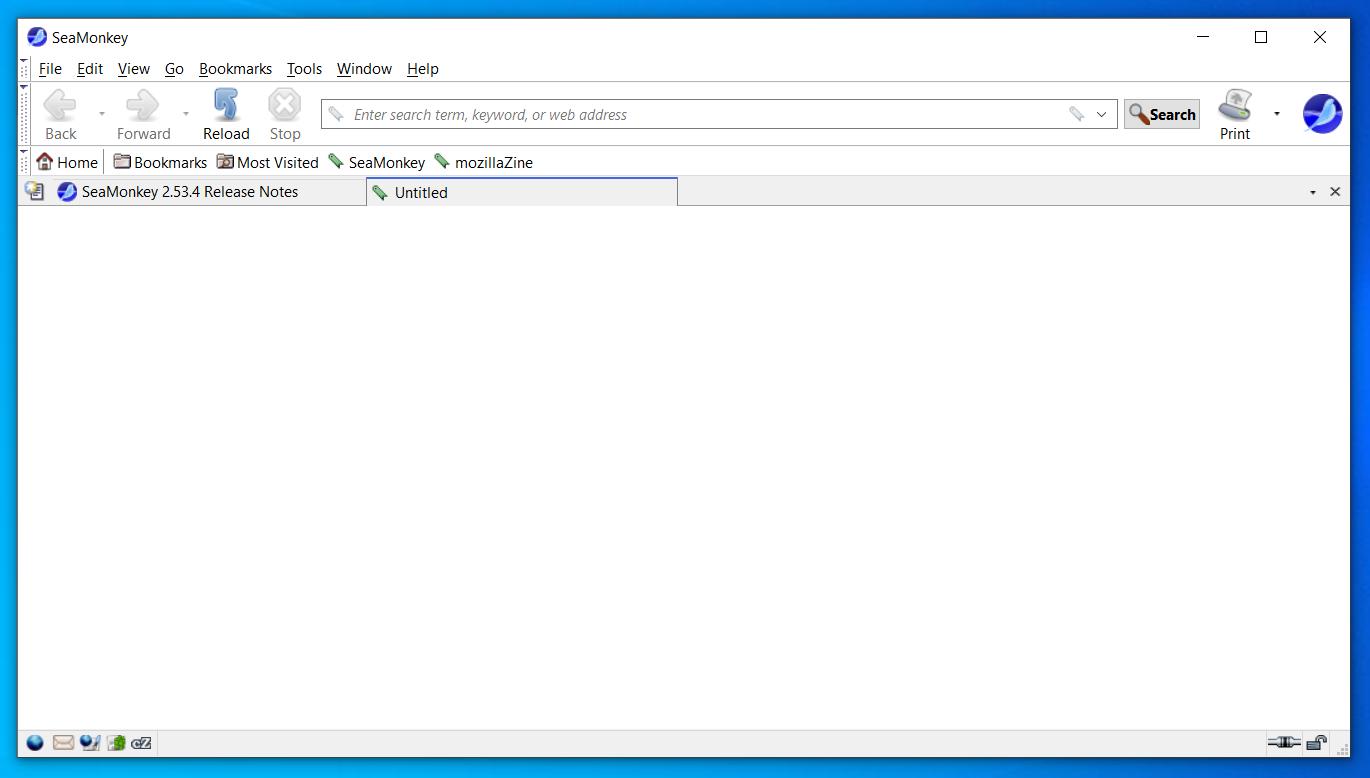Open the Help menu
The image size is (1370, 778).
tap(422, 69)
